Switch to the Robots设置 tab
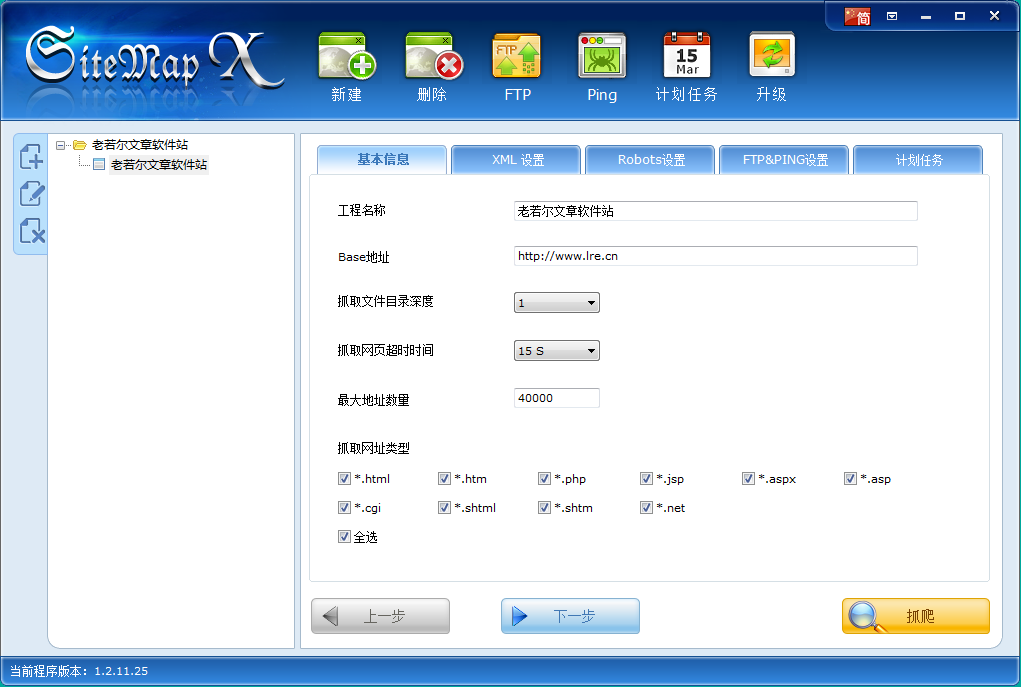Image resolution: width=1021 pixels, height=687 pixels. click(x=650, y=160)
